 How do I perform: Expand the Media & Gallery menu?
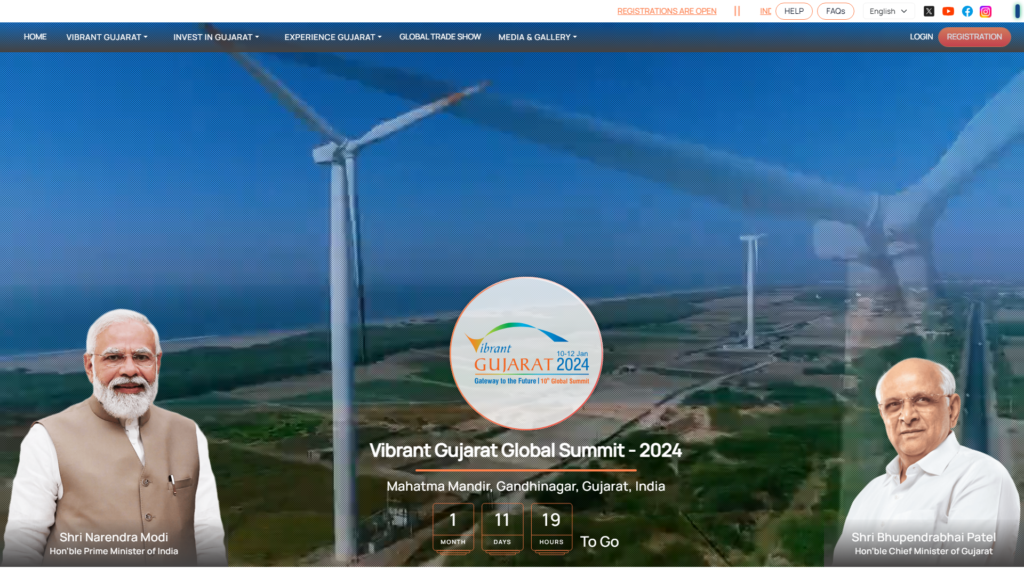tap(537, 37)
